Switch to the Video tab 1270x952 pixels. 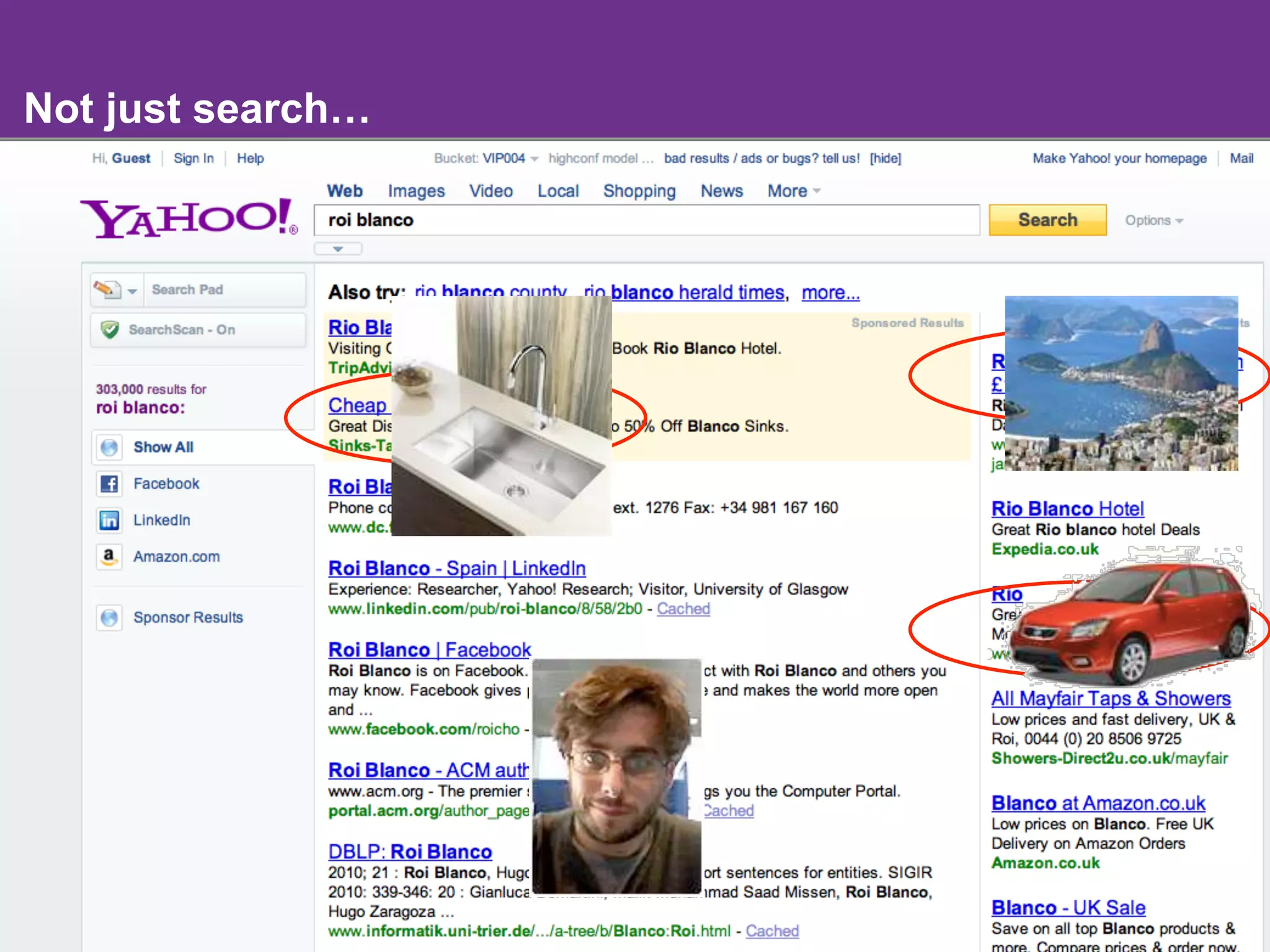coord(491,191)
